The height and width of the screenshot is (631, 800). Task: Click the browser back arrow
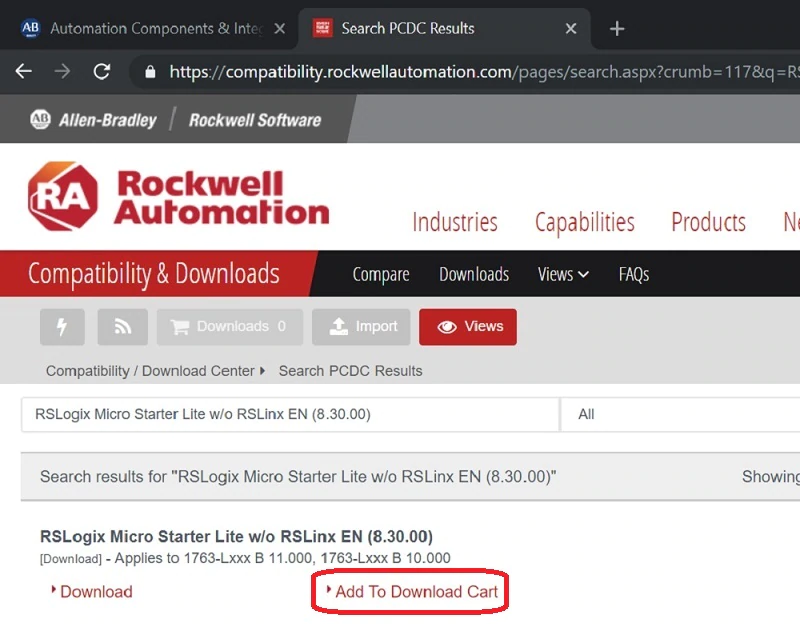(23, 71)
